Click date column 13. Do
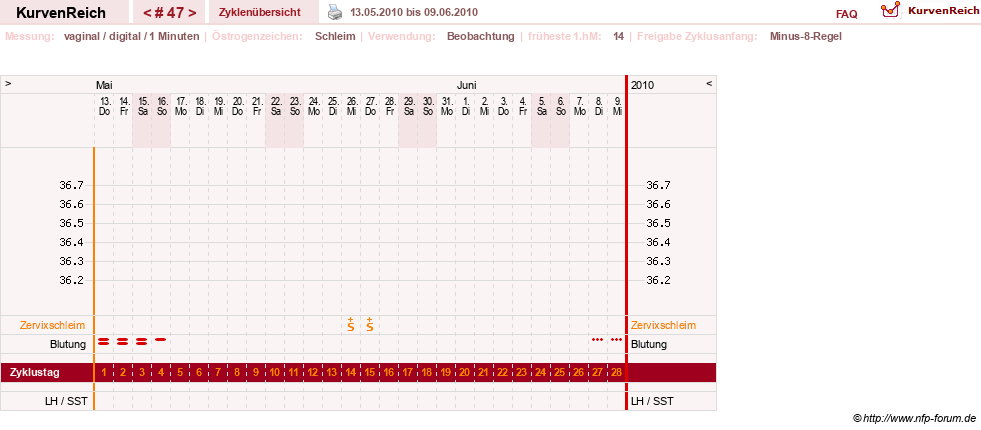 pyautogui.click(x=104, y=106)
